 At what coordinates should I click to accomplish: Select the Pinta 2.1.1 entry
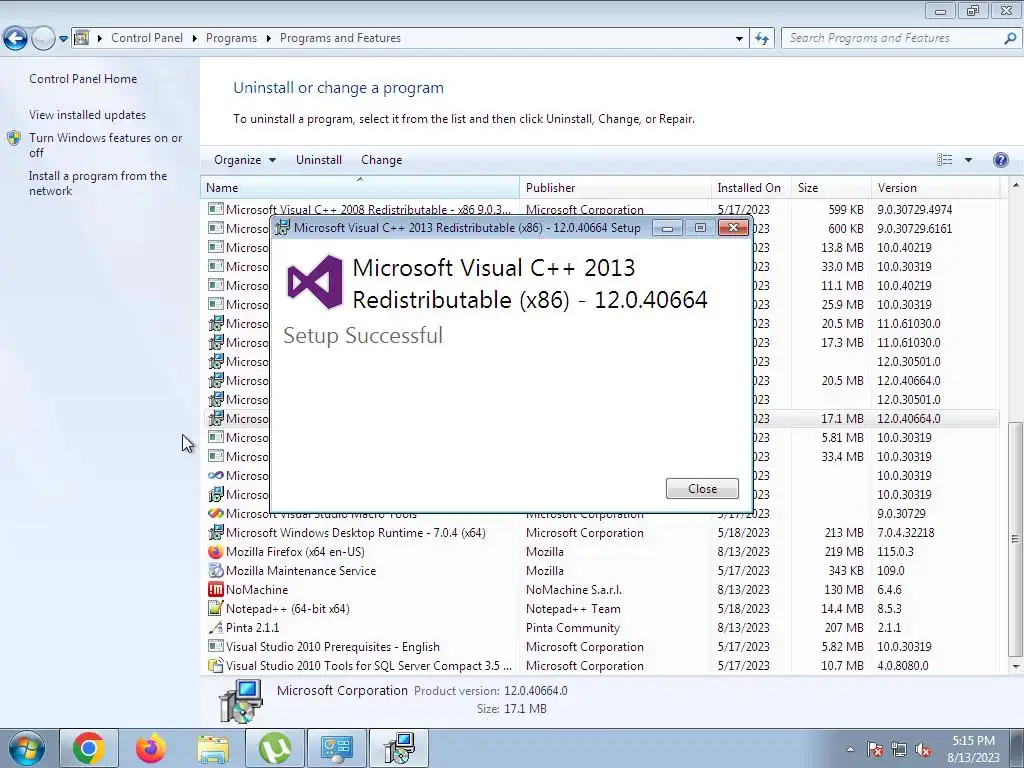[602, 628]
